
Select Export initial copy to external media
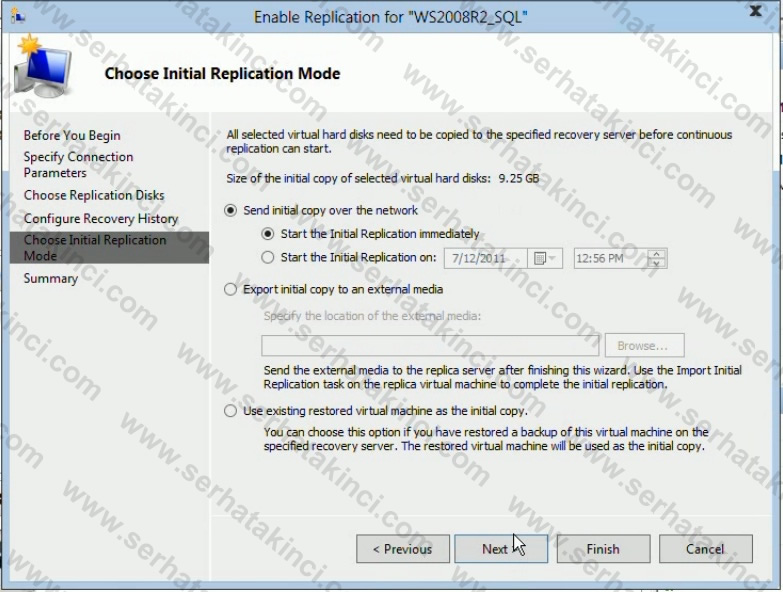click(230, 290)
